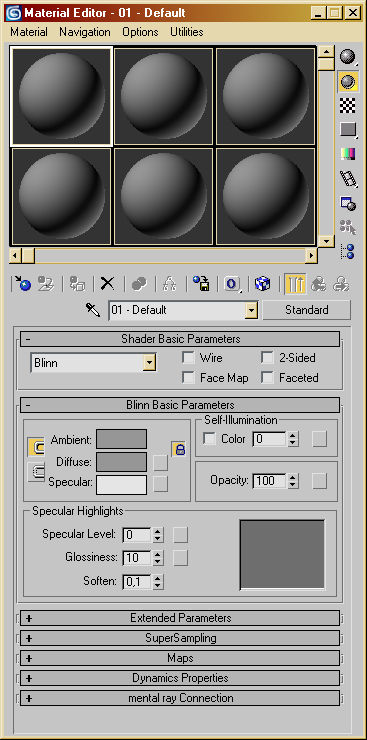
Task: Click the Specular color swatch
Action: (121, 485)
